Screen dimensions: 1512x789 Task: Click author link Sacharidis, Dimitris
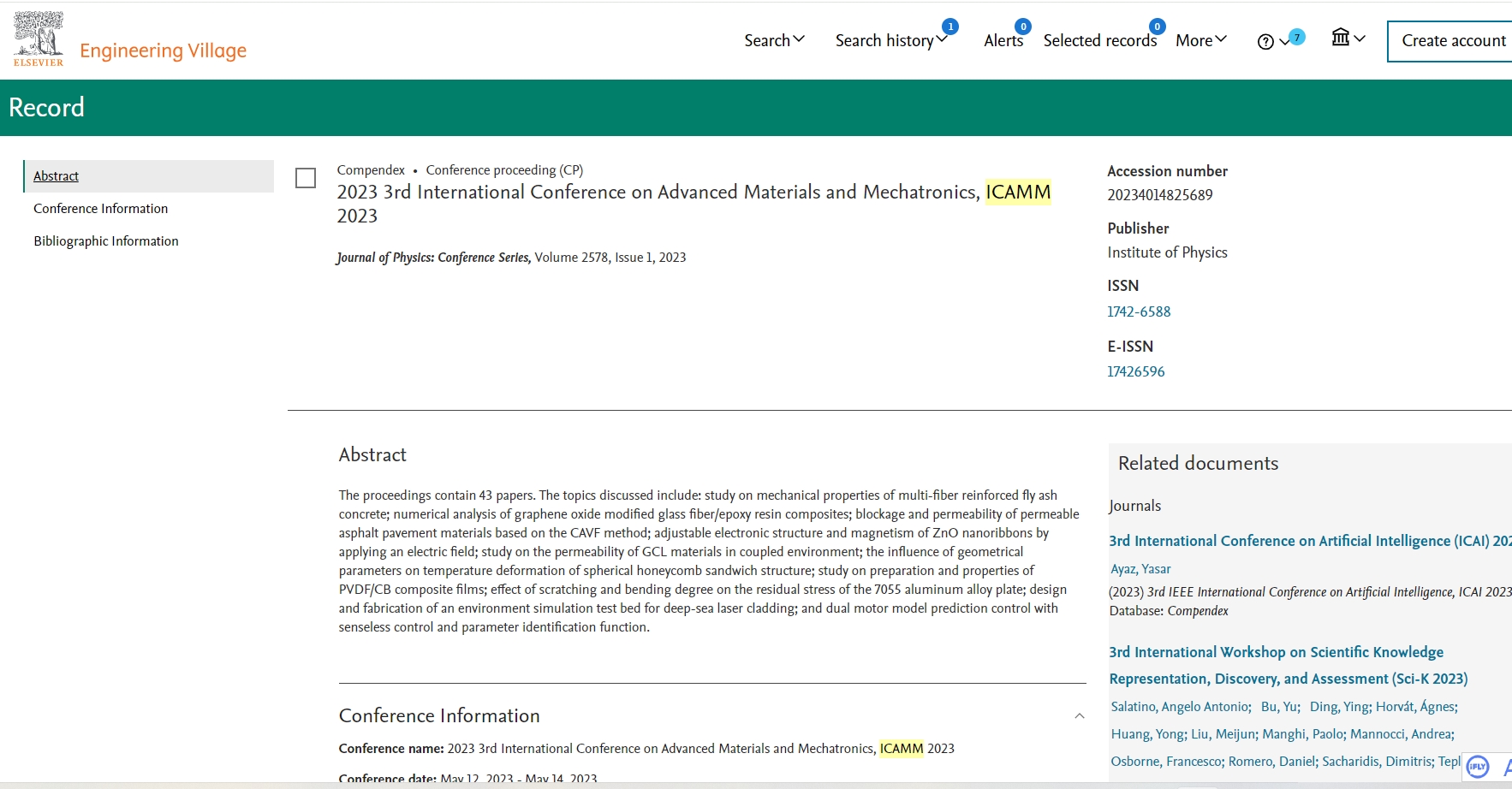(x=1378, y=762)
